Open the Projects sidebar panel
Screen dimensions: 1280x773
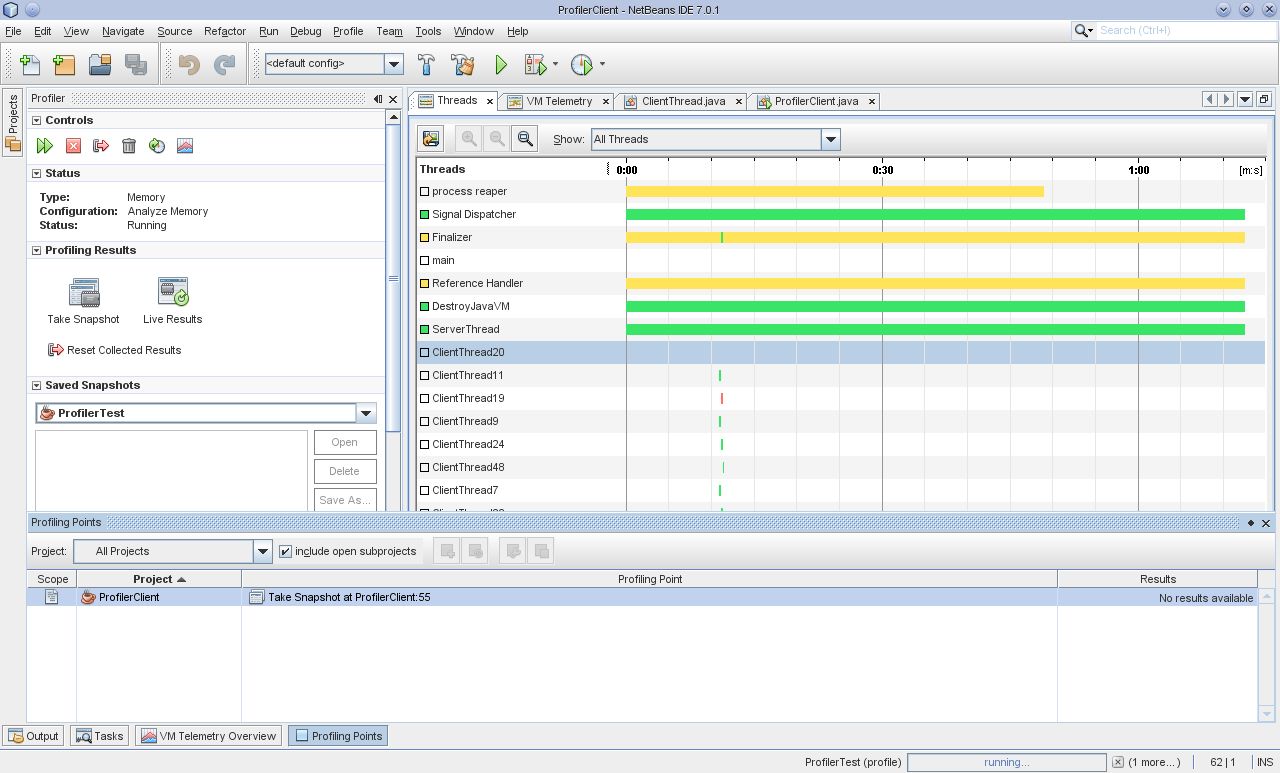point(13,122)
